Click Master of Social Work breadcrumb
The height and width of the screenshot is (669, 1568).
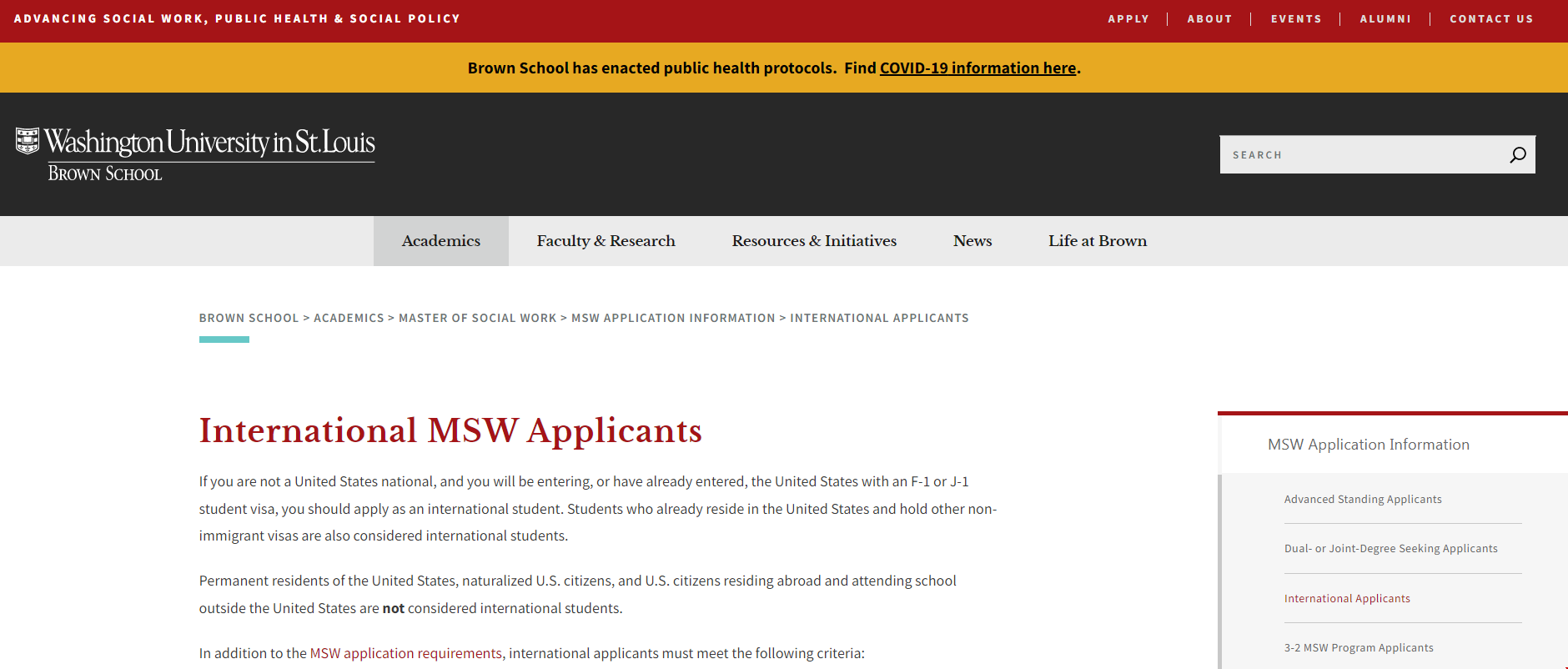pos(477,319)
